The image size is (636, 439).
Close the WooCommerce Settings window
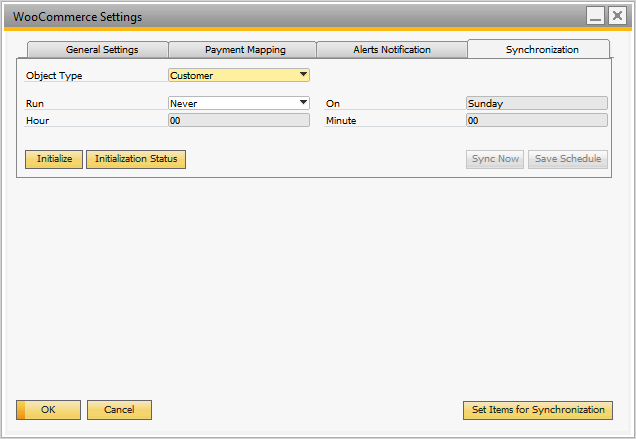click(617, 16)
